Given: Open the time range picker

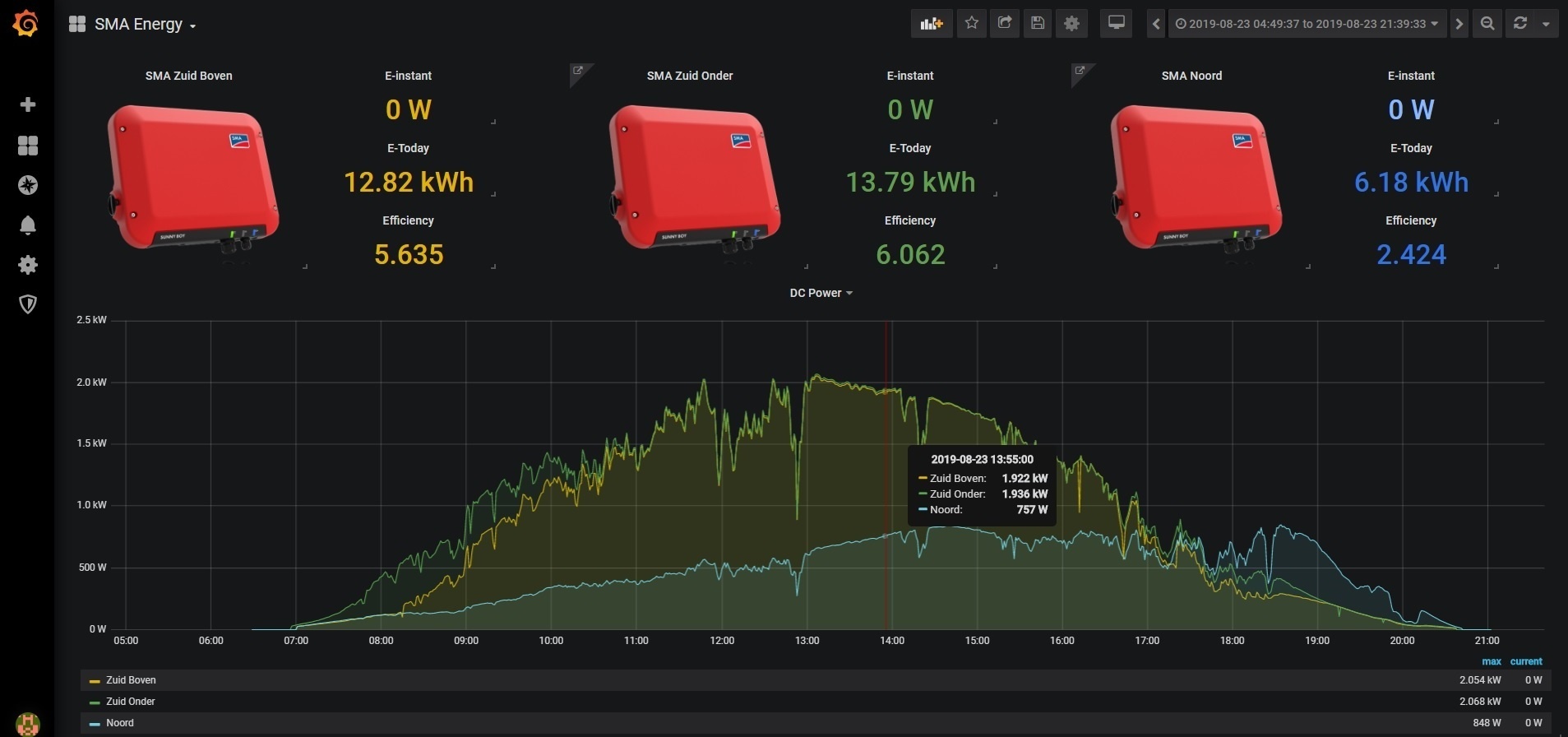Looking at the screenshot, I should pos(1307,24).
